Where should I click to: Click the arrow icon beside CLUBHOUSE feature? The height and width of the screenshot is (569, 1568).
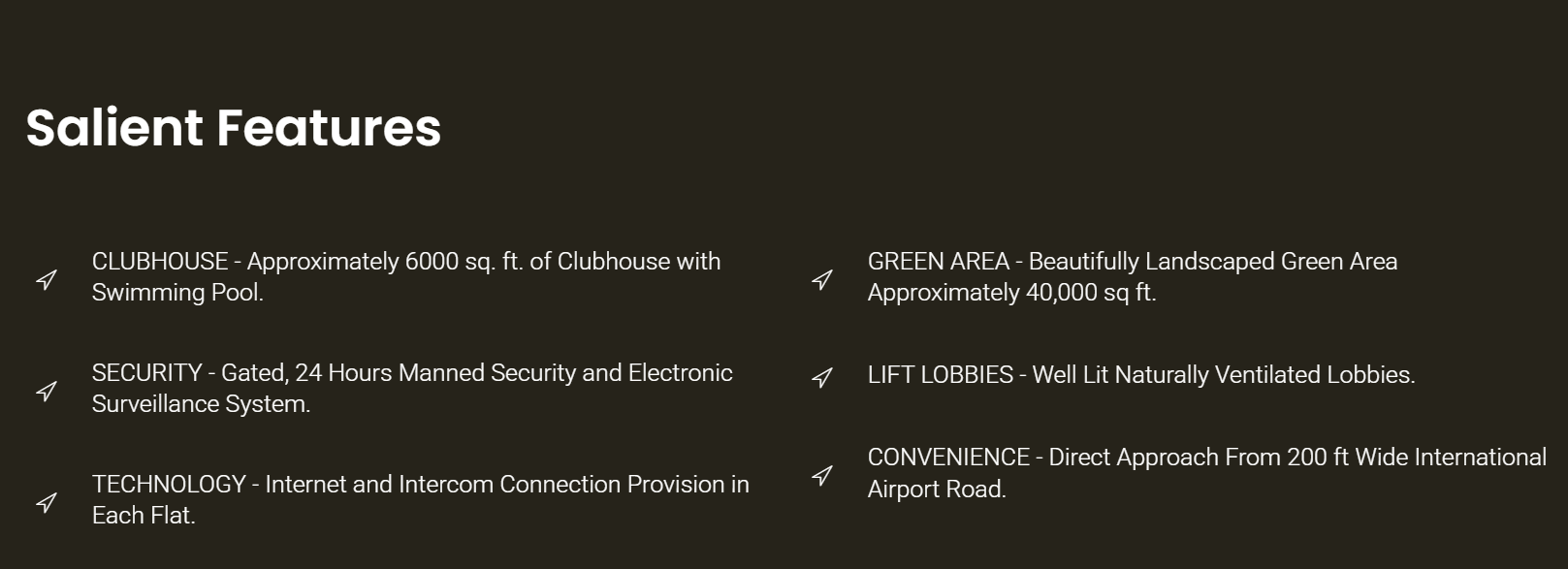[47, 280]
